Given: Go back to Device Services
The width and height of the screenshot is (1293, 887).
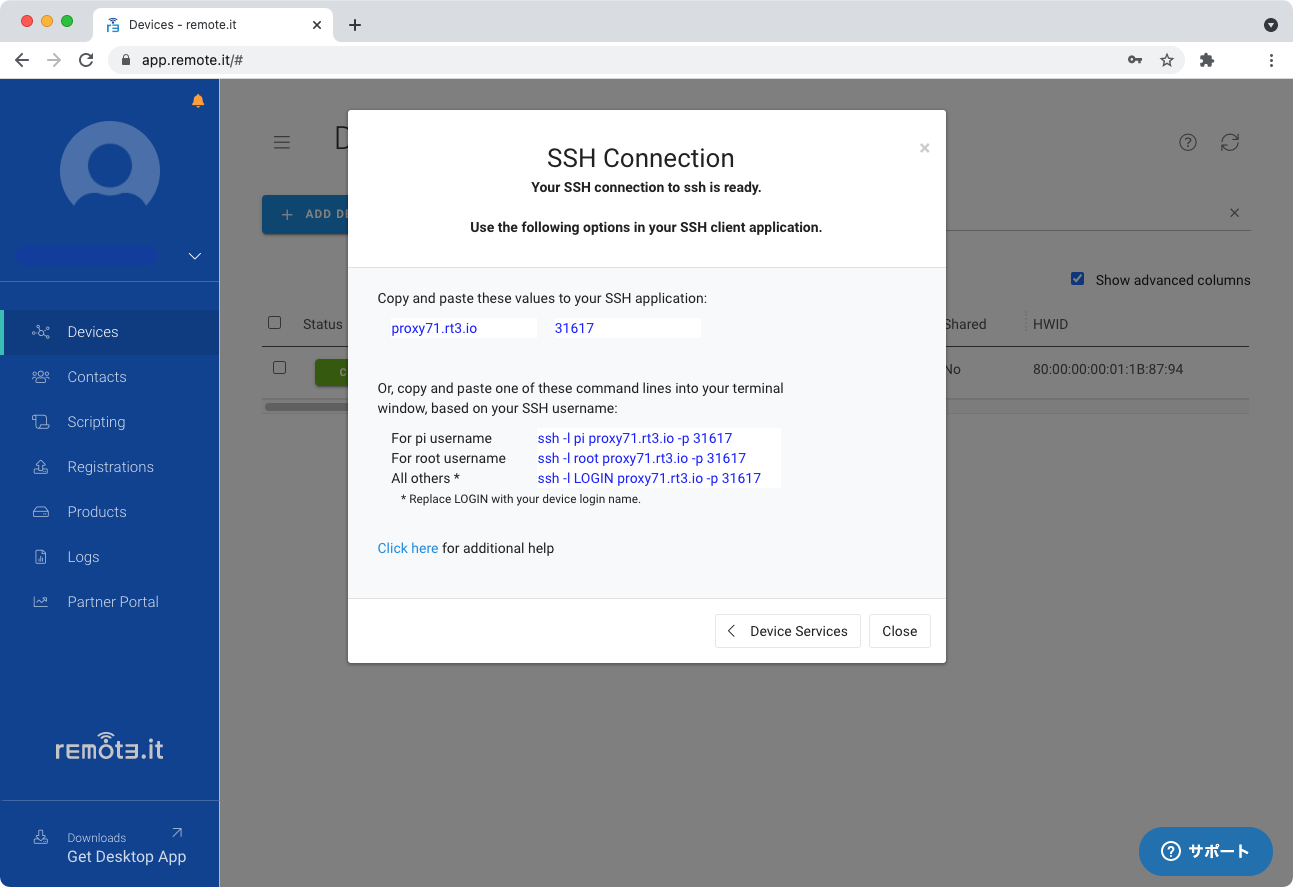Looking at the screenshot, I should (x=788, y=631).
